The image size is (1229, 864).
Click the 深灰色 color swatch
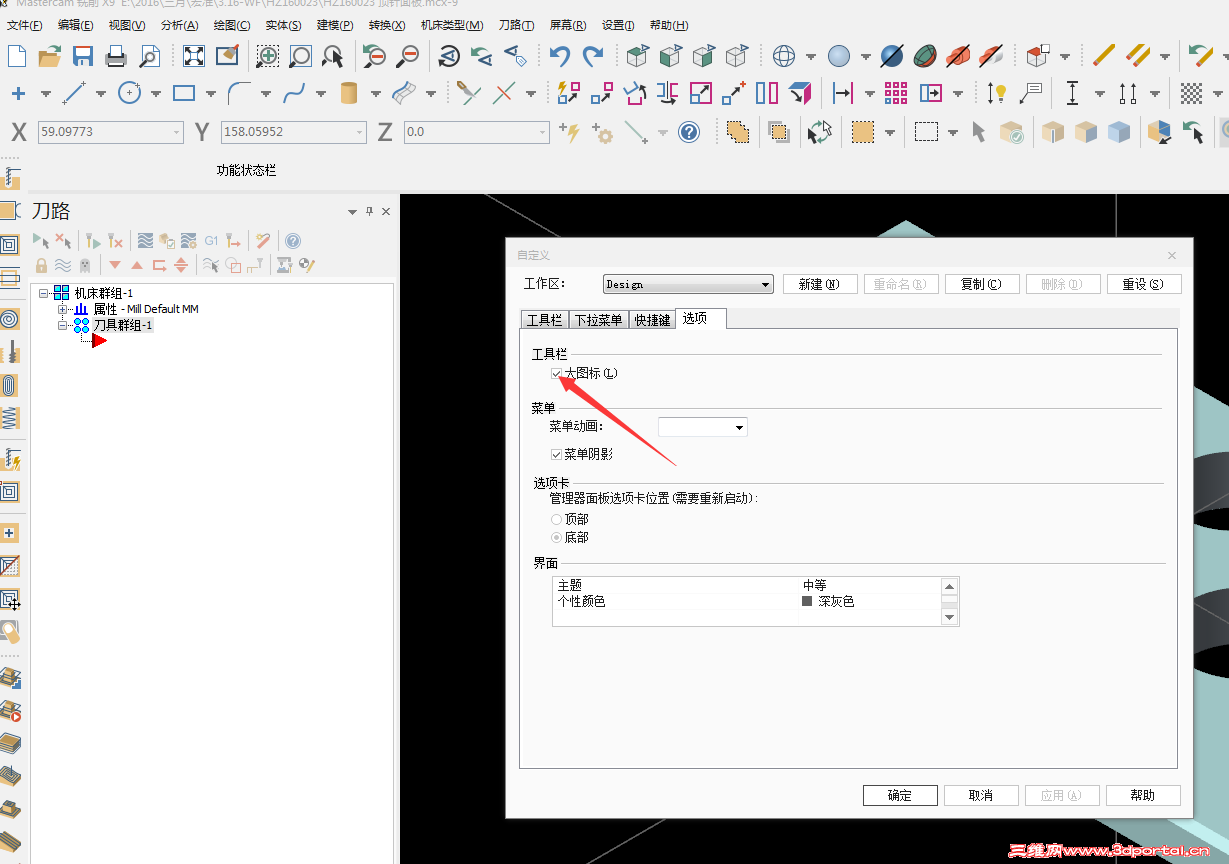click(807, 602)
